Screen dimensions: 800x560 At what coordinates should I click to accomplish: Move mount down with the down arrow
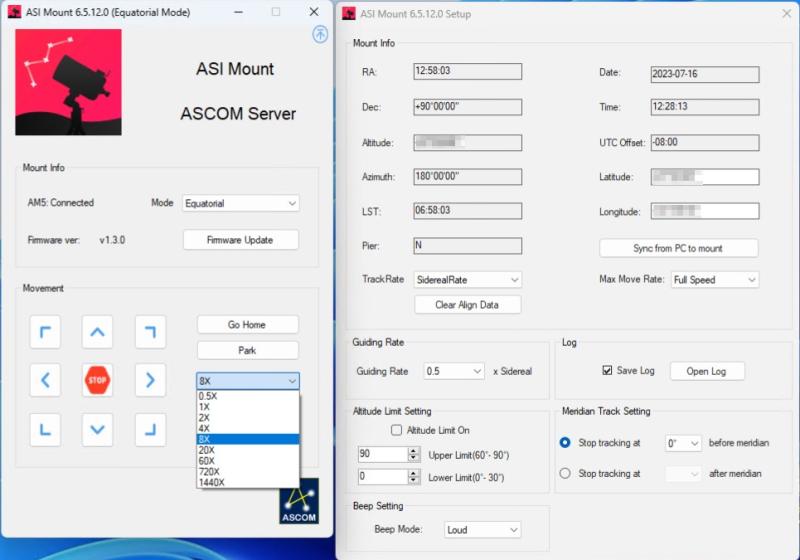point(97,429)
